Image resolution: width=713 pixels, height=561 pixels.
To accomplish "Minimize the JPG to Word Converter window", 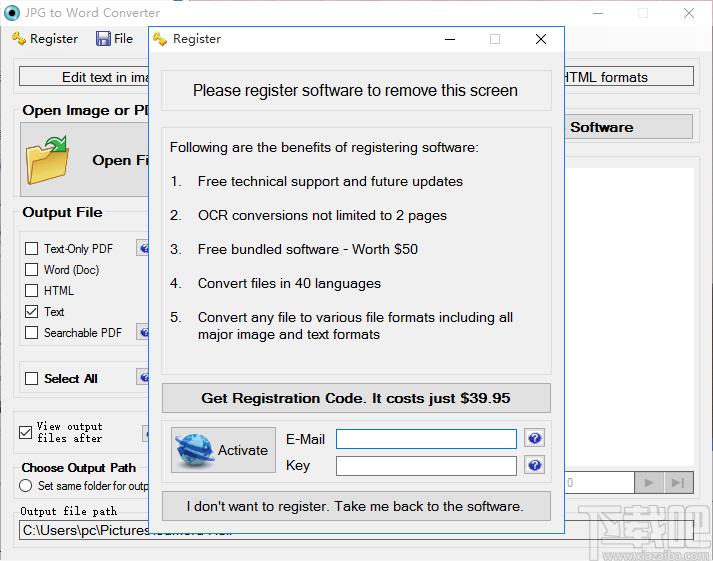I will point(598,13).
